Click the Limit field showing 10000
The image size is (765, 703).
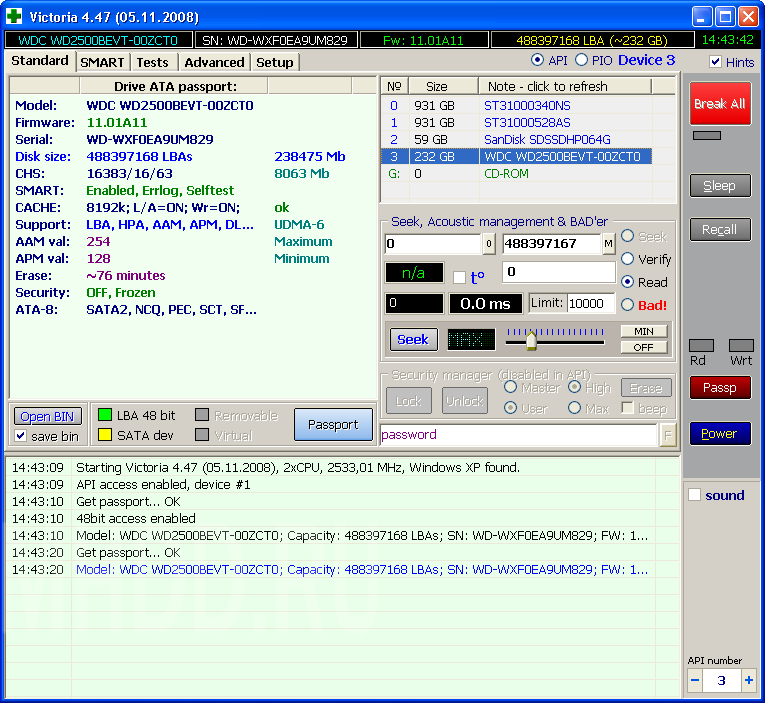[591, 303]
